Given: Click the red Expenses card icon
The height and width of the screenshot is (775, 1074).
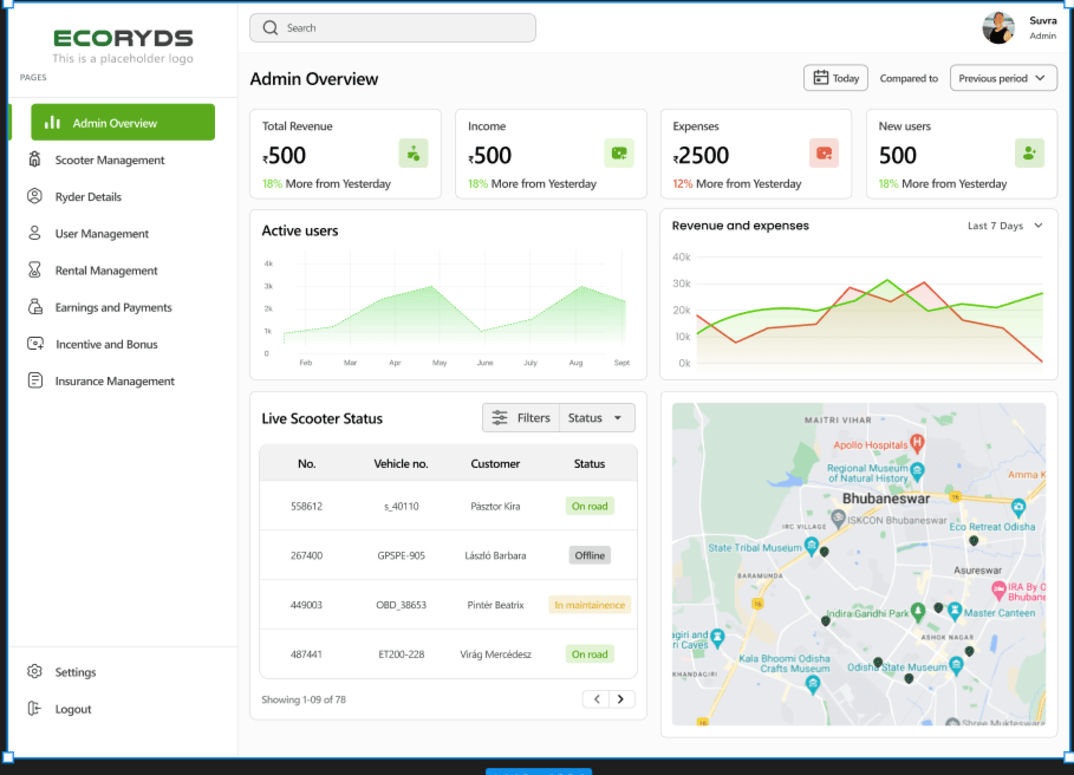Looking at the screenshot, I should pos(824,153).
